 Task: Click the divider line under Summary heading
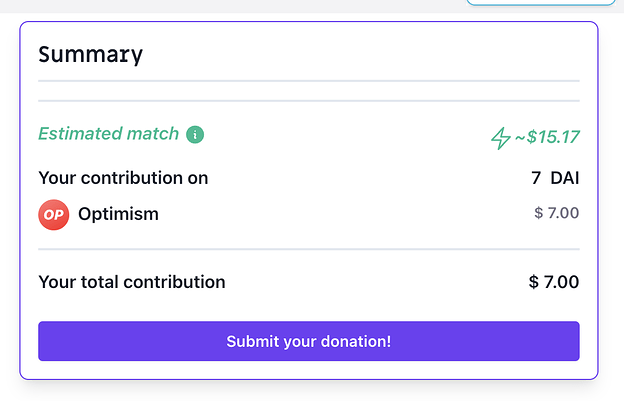click(309, 81)
